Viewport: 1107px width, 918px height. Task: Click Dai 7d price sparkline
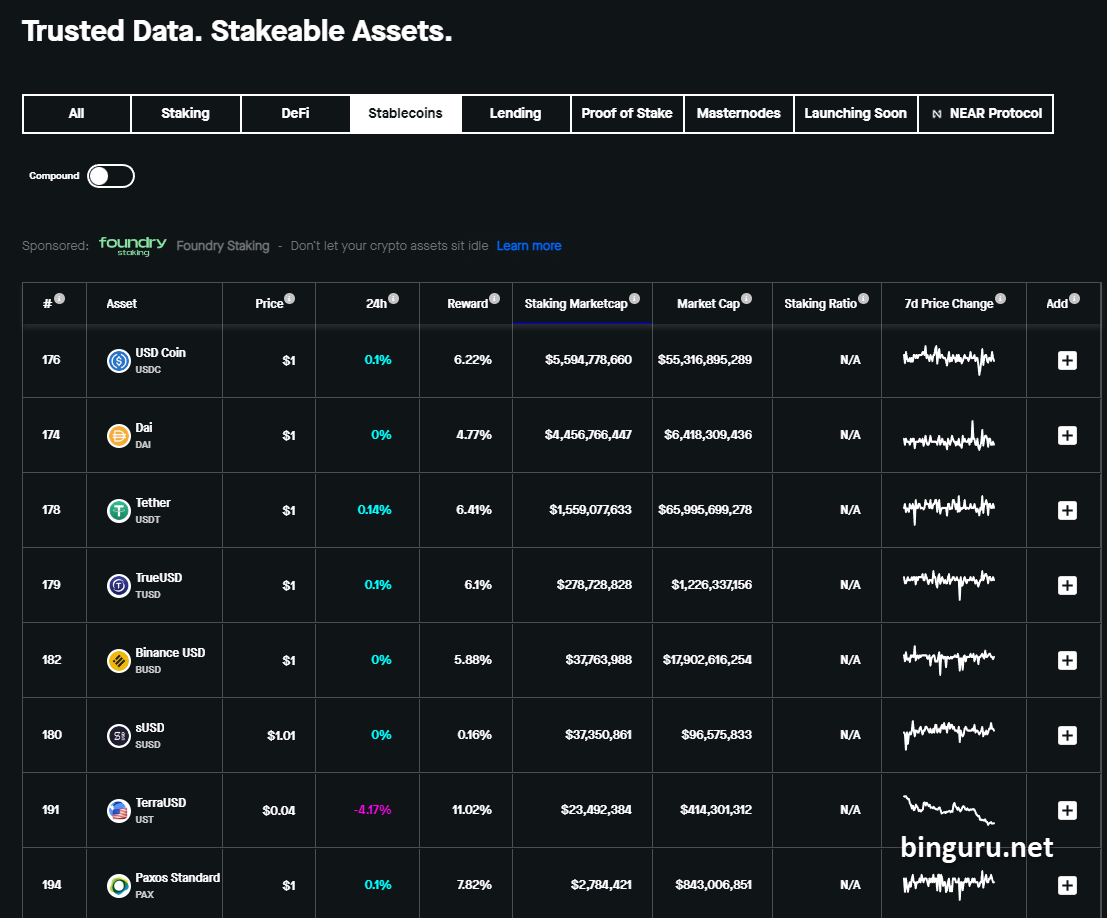pyautogui.click(x=949, y=436)
